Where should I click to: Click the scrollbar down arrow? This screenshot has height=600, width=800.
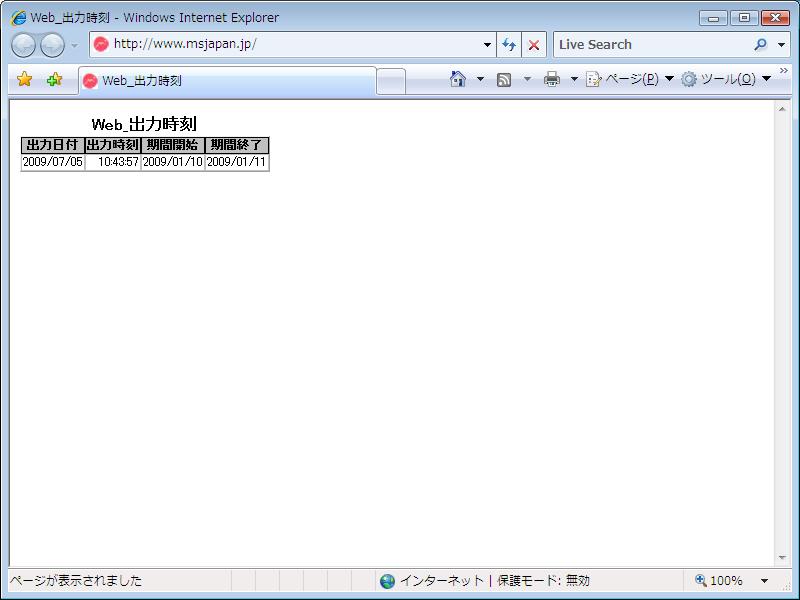pos(782,558)
